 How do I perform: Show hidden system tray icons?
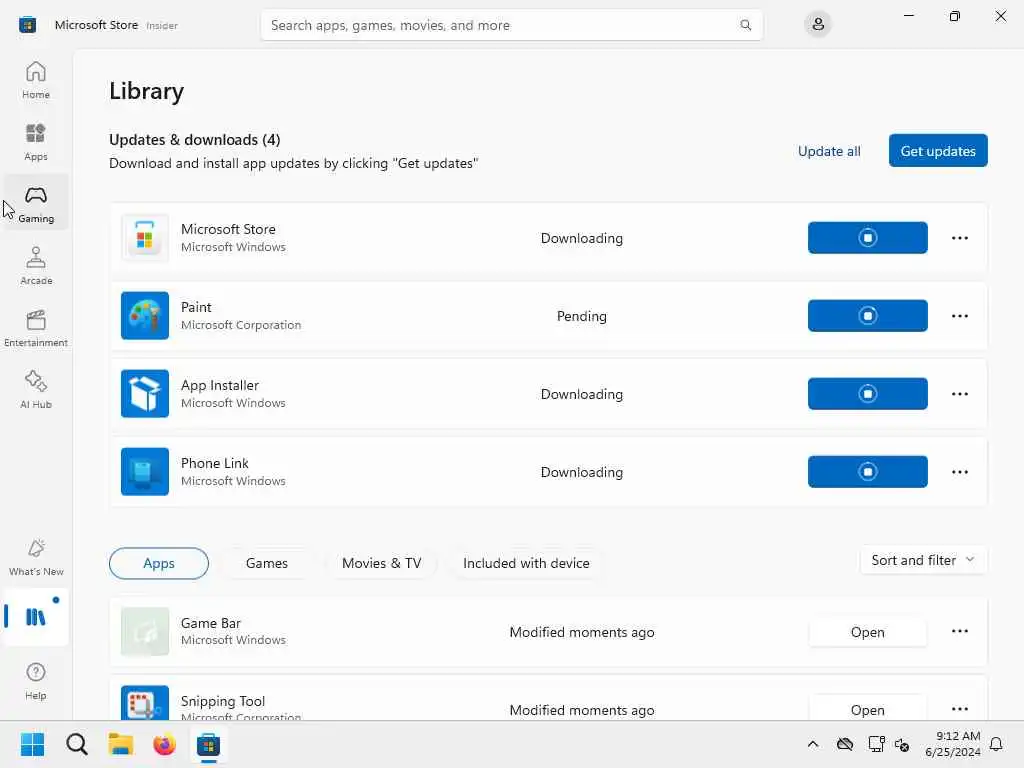tap(812, 744)
